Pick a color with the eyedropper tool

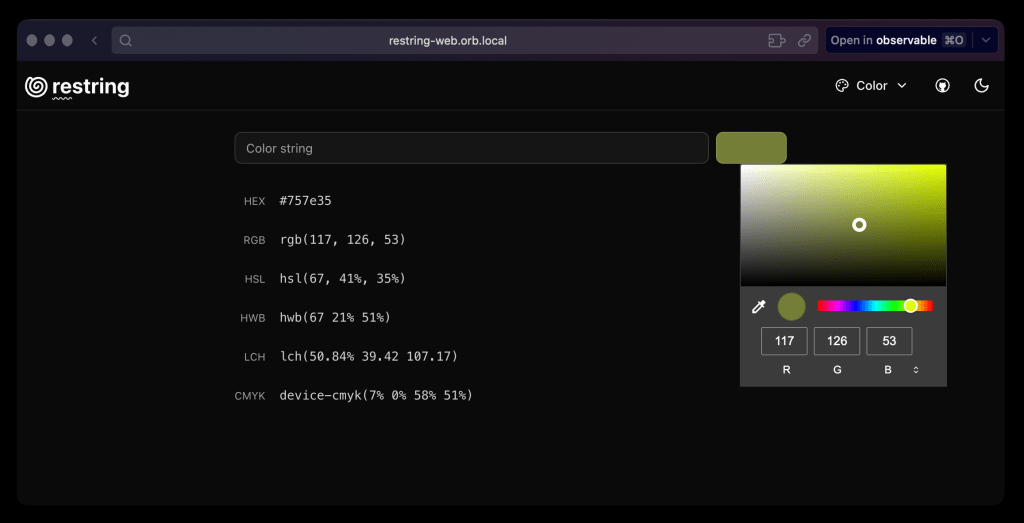[x=759, y=306]
